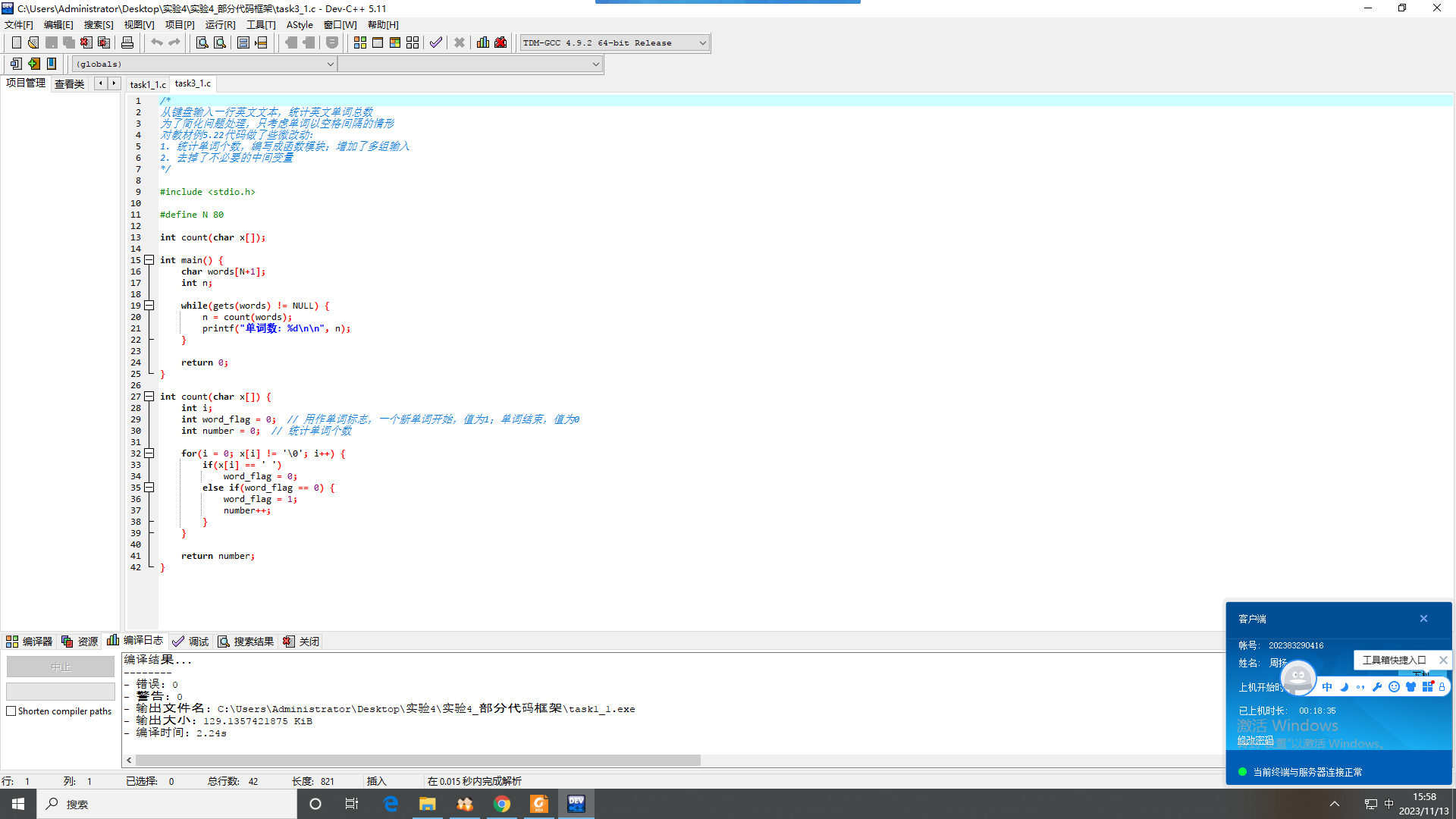
Task: Open Chrome from the Windows taskbar
Action: click(502, 804)
